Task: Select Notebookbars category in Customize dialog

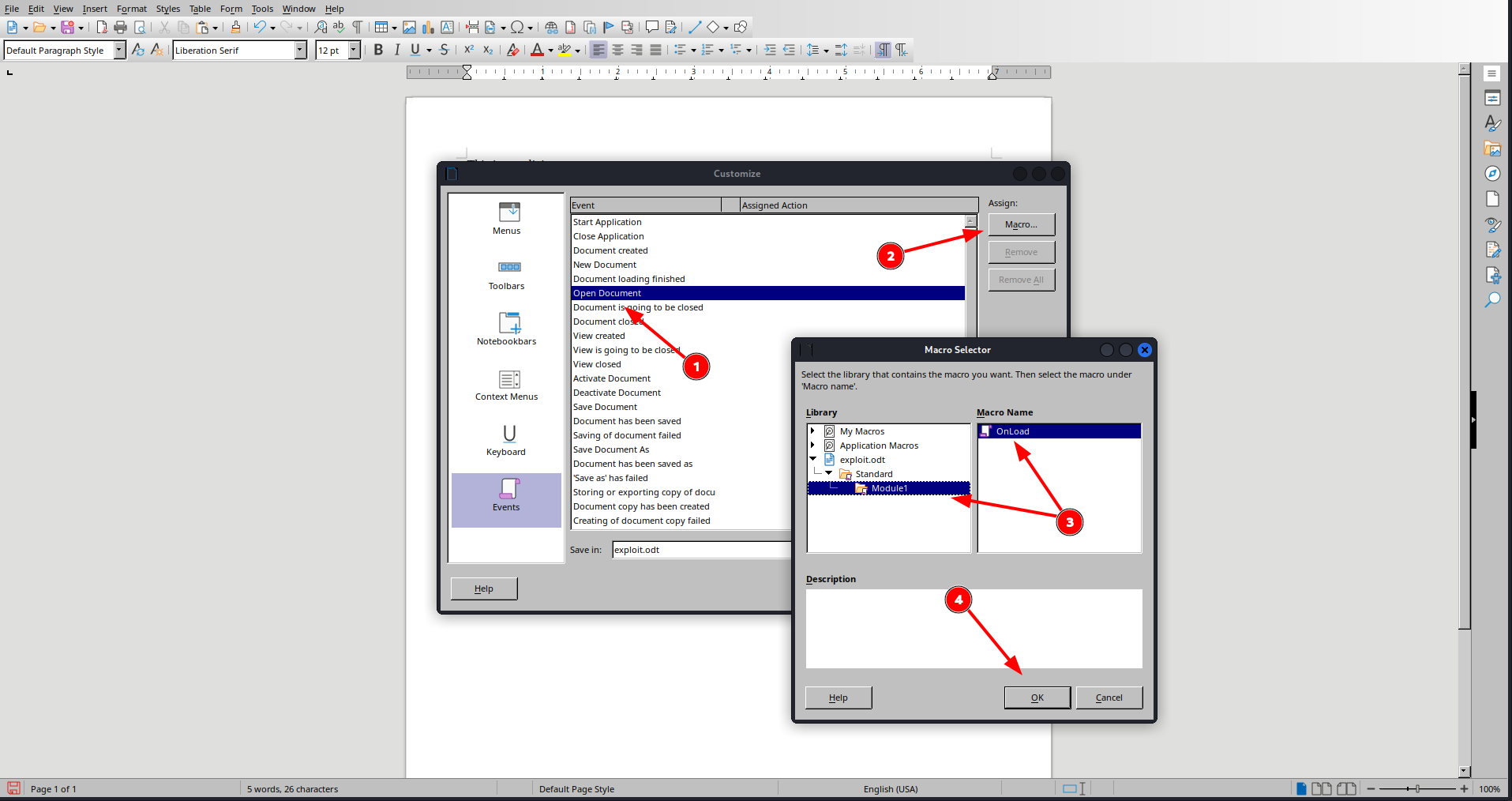Action: point(506,329)
